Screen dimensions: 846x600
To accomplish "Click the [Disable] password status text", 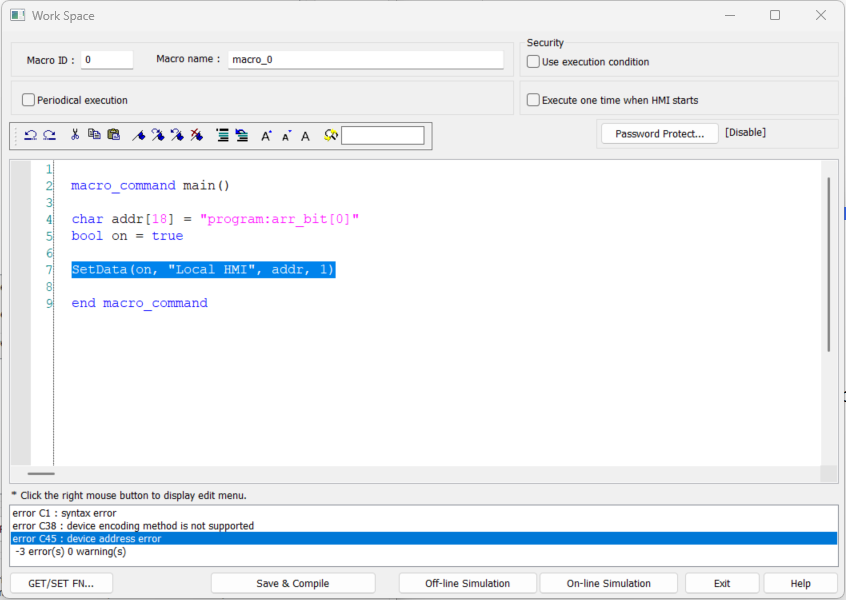I will [x=745, y=133].
